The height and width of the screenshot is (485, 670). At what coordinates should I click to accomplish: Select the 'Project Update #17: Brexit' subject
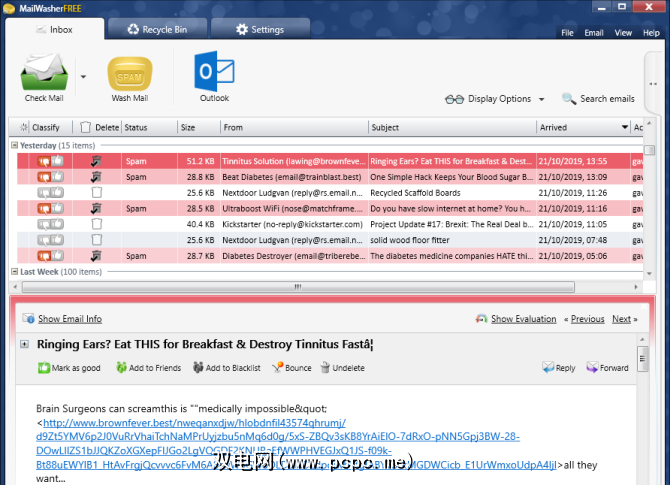451,224
